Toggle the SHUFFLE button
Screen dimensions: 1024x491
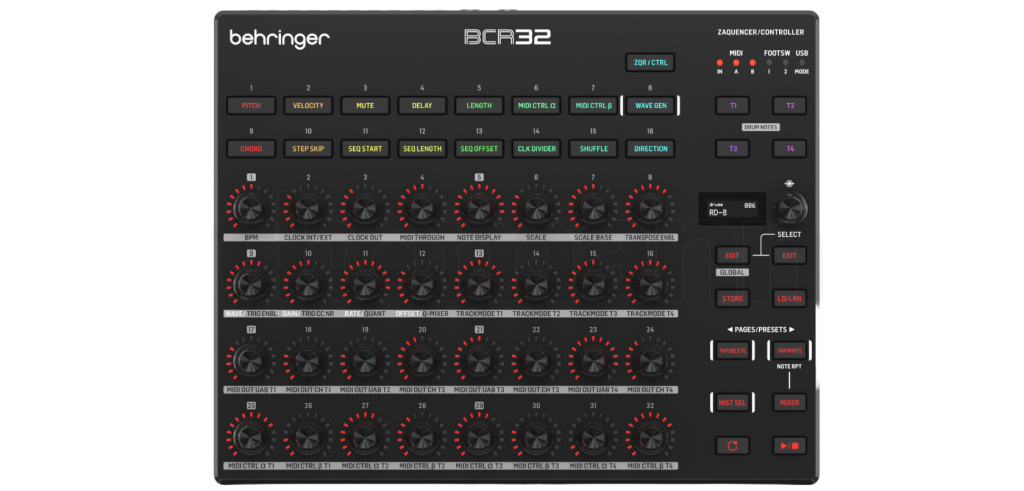click(593, 149)
